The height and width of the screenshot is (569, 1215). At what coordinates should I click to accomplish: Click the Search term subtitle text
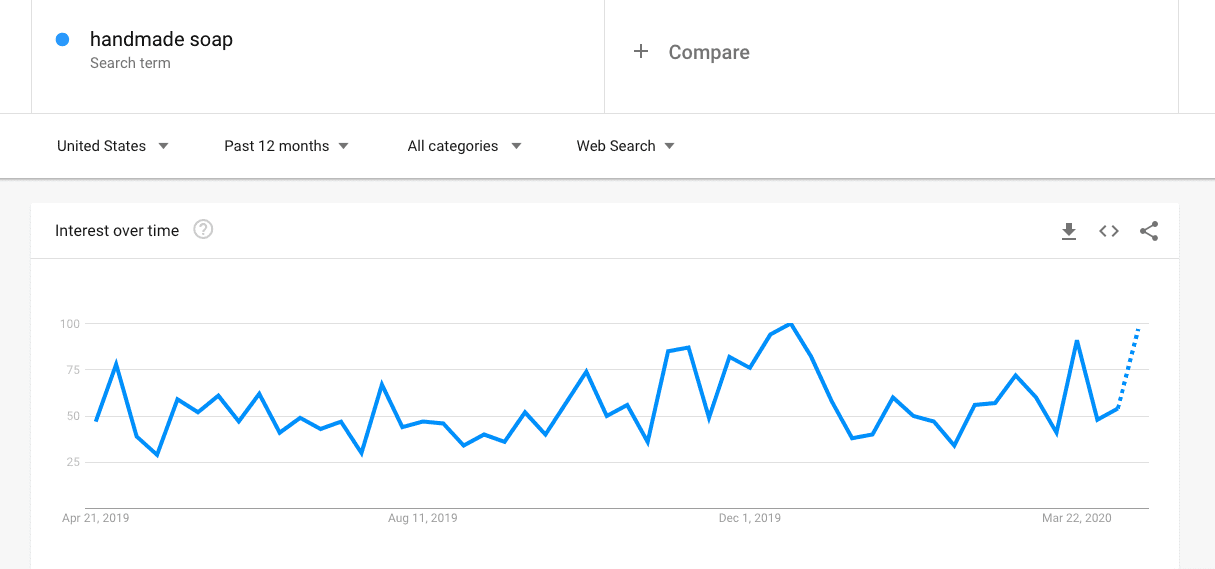tap(130, 63)
